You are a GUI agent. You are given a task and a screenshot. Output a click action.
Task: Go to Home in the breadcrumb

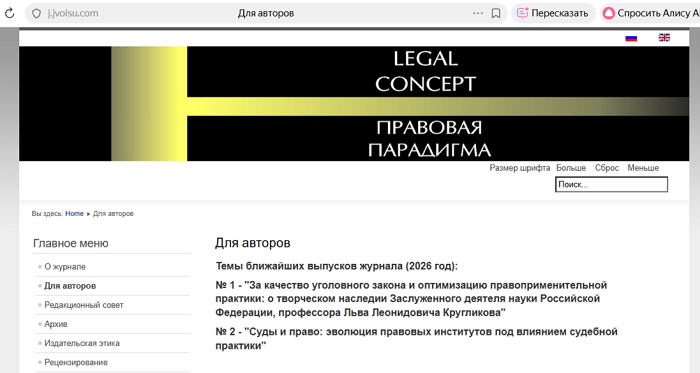point(74,214)
